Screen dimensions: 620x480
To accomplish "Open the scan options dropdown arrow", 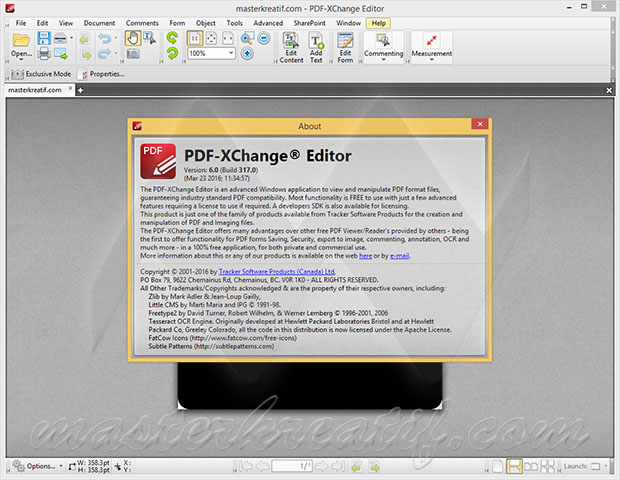I will point(72,38).
